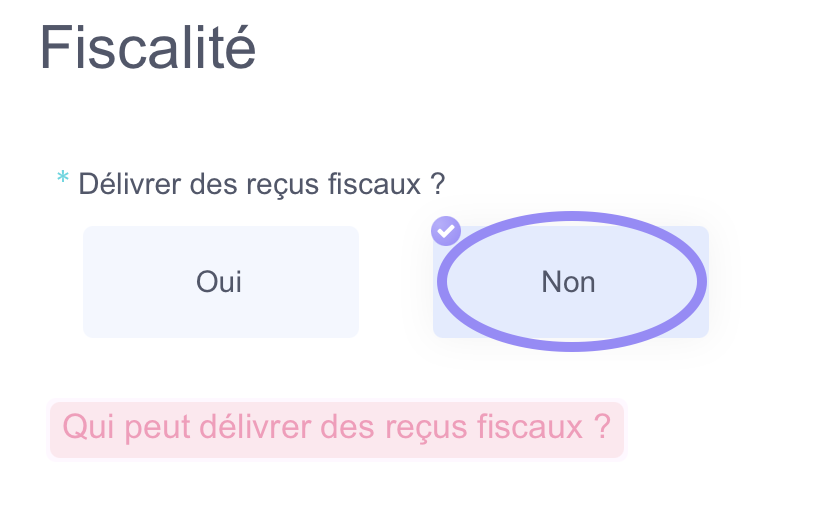The width and height of the screenshot is (838, 532).
Task: Tap the purple selected-state check icon
Action: pos(446,231)
